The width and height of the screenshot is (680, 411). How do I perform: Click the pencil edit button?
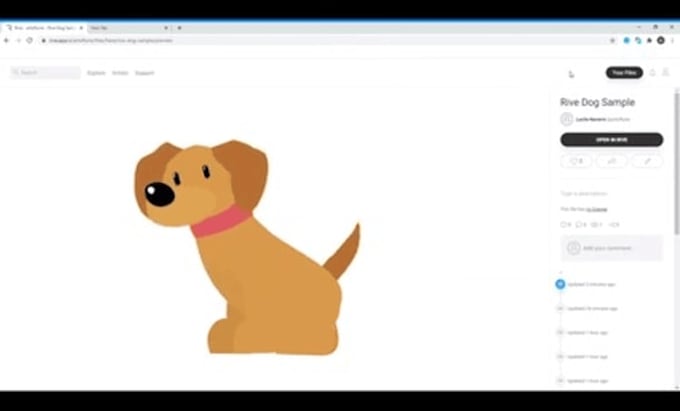(647, 161)
